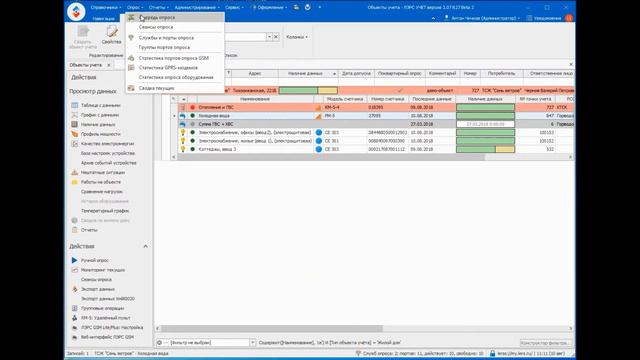Screen dimensions: 640x360
Task: Open Статистика GPRS-модемов
Action: click(x=175, y=68)
